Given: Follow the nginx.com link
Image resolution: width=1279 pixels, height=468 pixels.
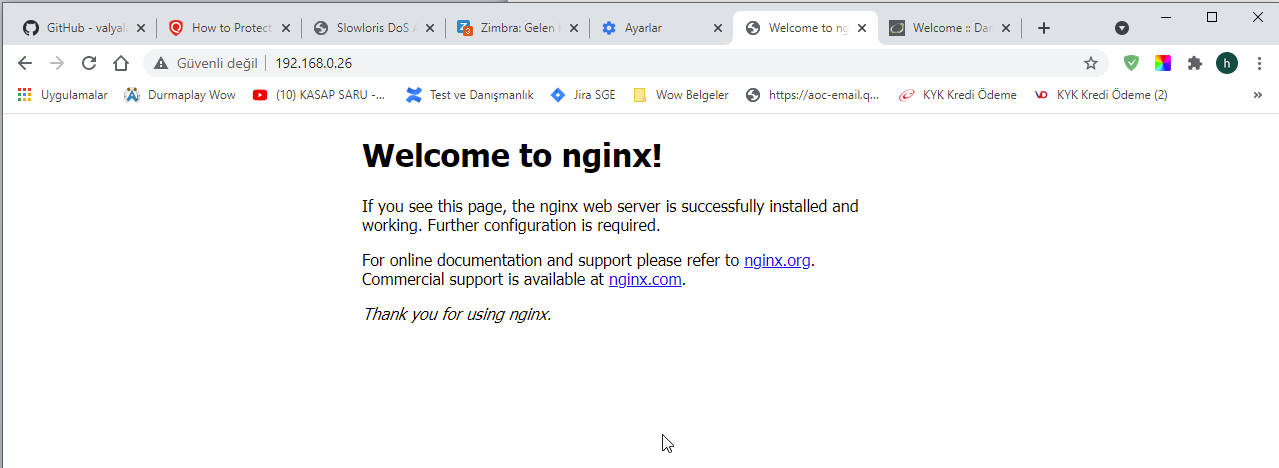Looking at the screenshot, I should [645, 280].
